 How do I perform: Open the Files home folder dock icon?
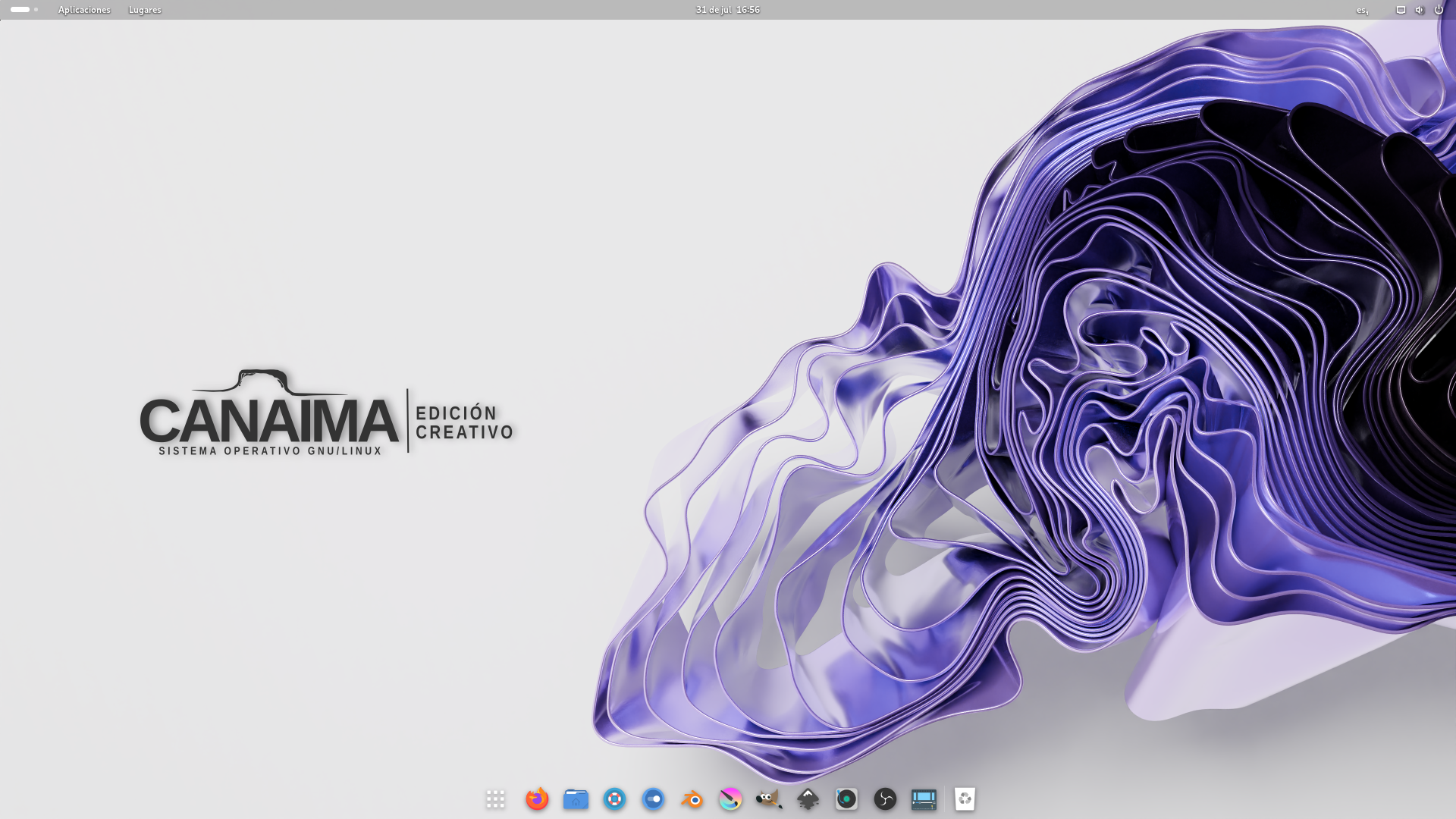(x=576, y=799)
